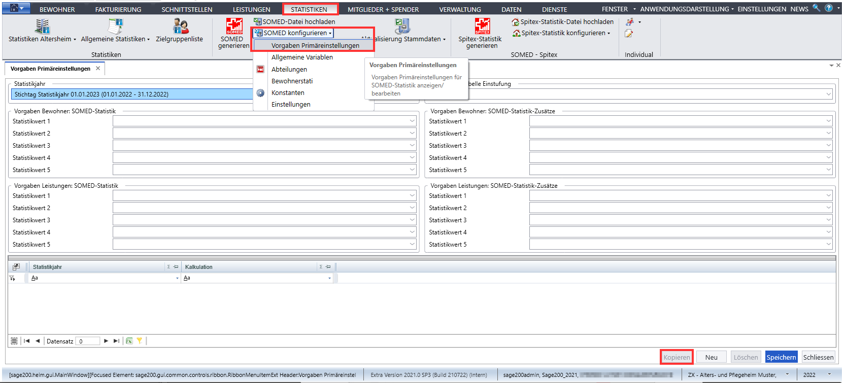Switch to the LEISTUNGEN ribbon tab
This screenshot has width=842, height=383.
point(251,9)
